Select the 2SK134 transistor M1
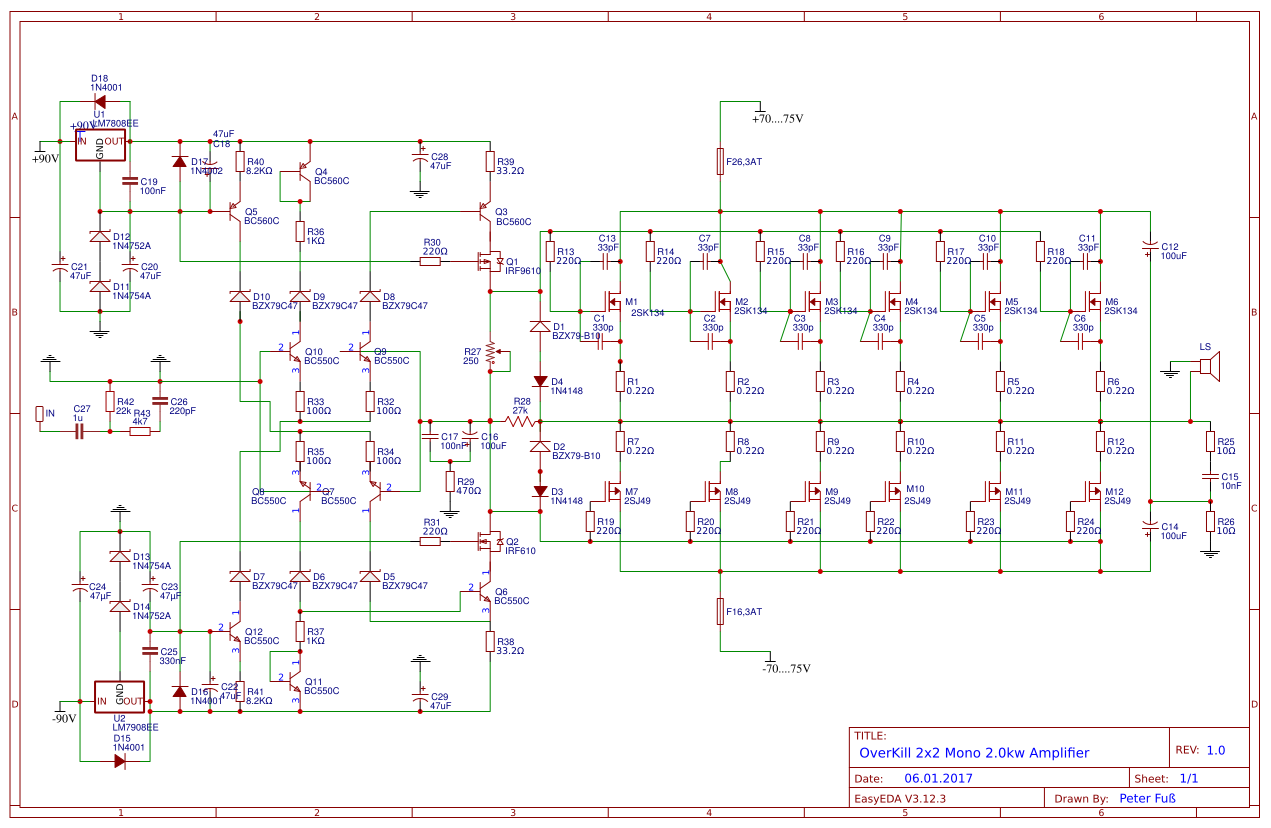 click(614, 300)
